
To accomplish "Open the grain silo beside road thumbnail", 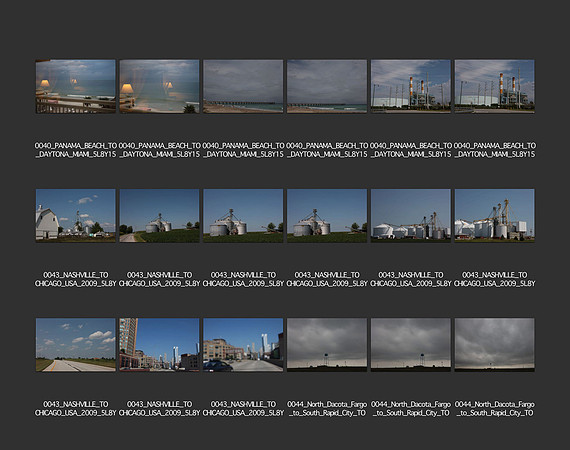I will [x=159, y=216].
